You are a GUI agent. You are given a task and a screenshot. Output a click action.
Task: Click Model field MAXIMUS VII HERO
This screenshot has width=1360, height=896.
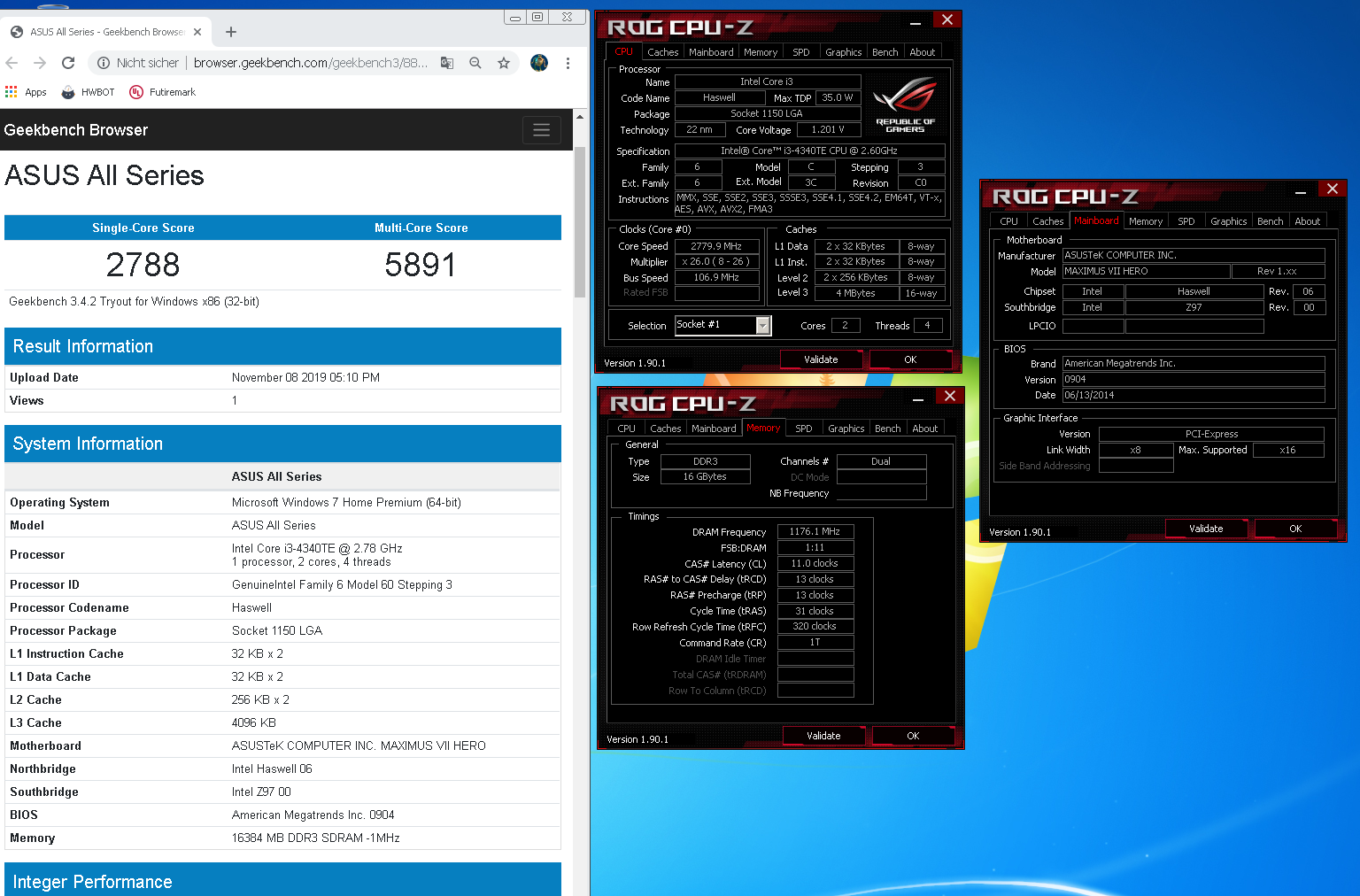pyautogui.click(x=1146, y=271)
